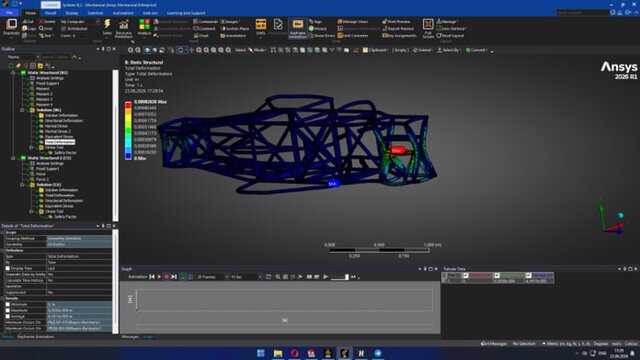Screen dimensions: 640x360
Task: Toggle the green Maximum column checkbox in Tabular Data
Action: [x=497, y=276]
